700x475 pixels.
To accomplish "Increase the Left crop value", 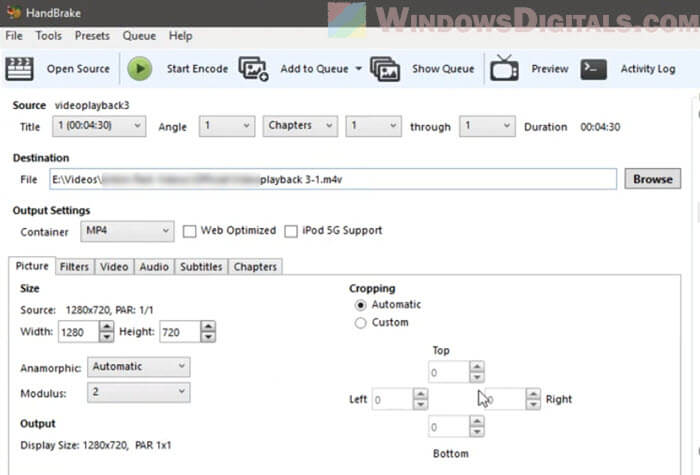I will coord(421,394).
